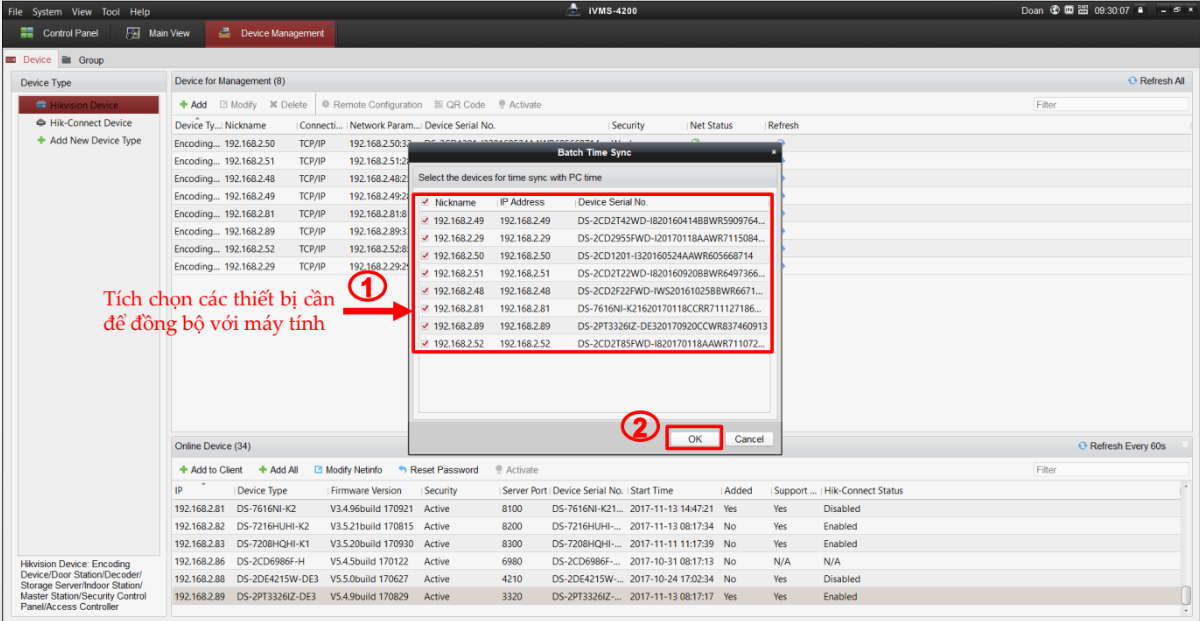Click the Refresh All icon
1200x621 pixels.
(x=1132, y=81)
